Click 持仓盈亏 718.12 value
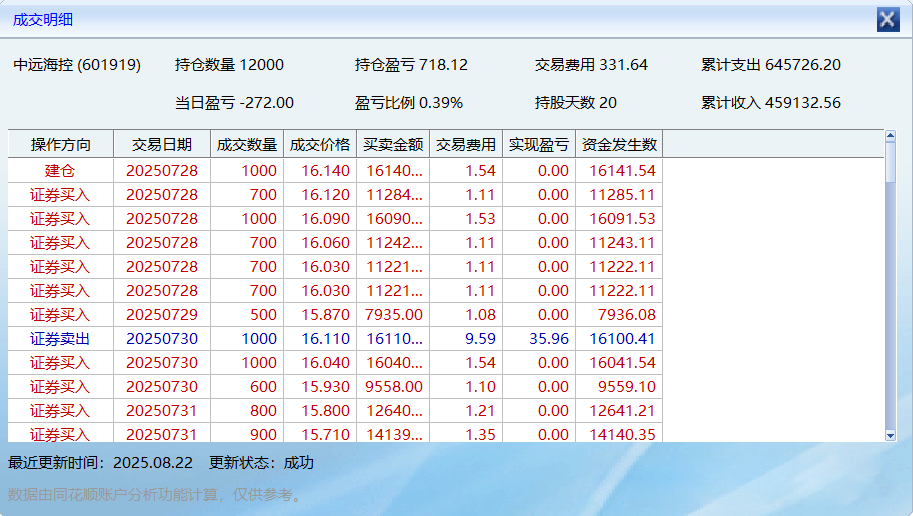 pos(411,65)
